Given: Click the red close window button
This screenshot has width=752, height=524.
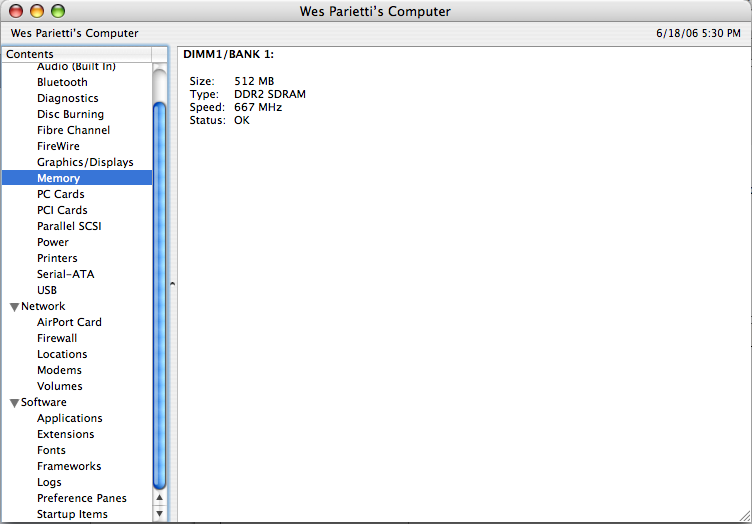Looking at the screenshot, I should 16,11.
